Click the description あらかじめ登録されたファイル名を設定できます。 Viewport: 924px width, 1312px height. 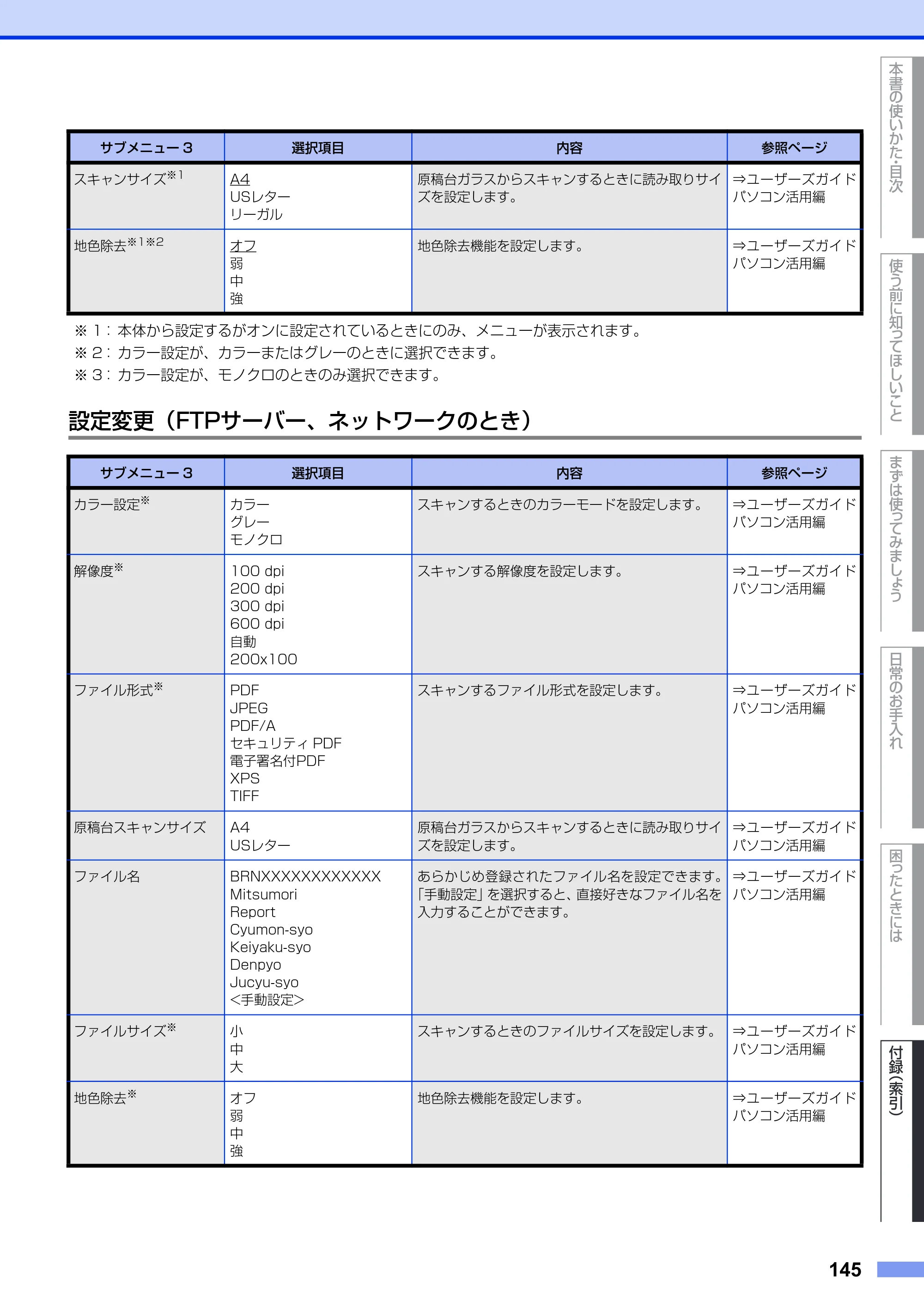(570, 876)
